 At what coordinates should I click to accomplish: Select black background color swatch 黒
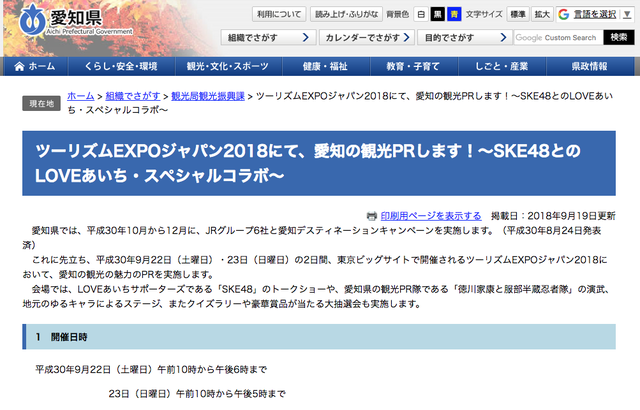(437, 14)
